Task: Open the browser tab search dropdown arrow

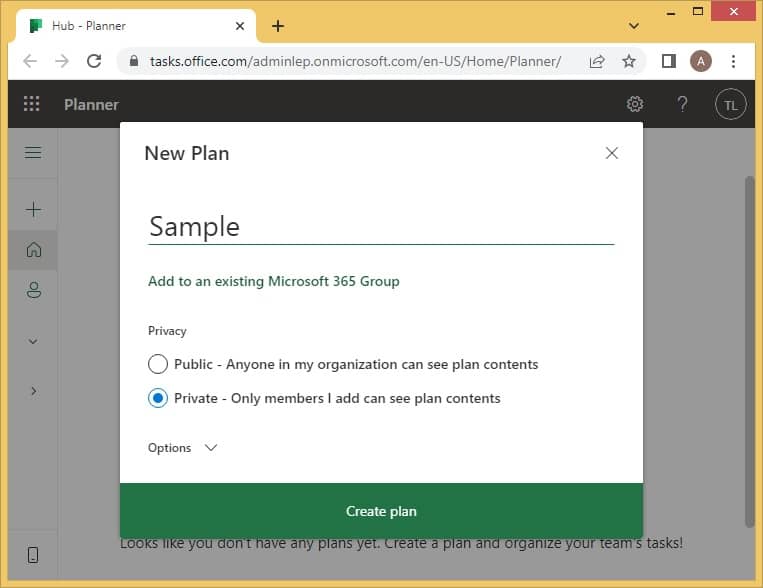Action: [634, 26]
